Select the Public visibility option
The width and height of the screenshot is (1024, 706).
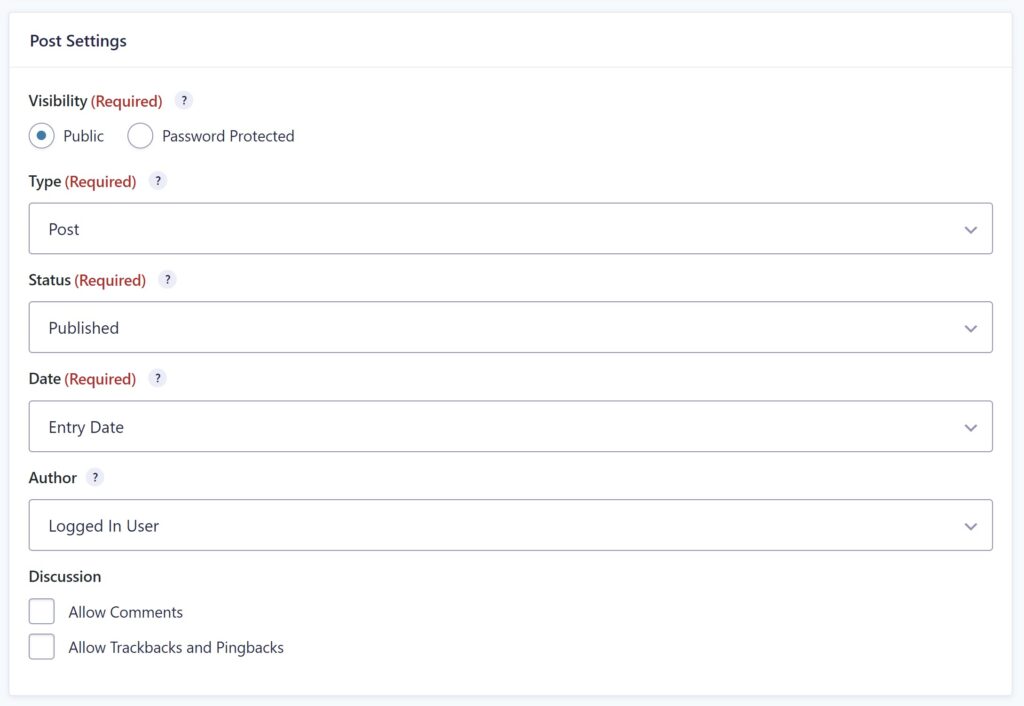[x=41, y=135]
